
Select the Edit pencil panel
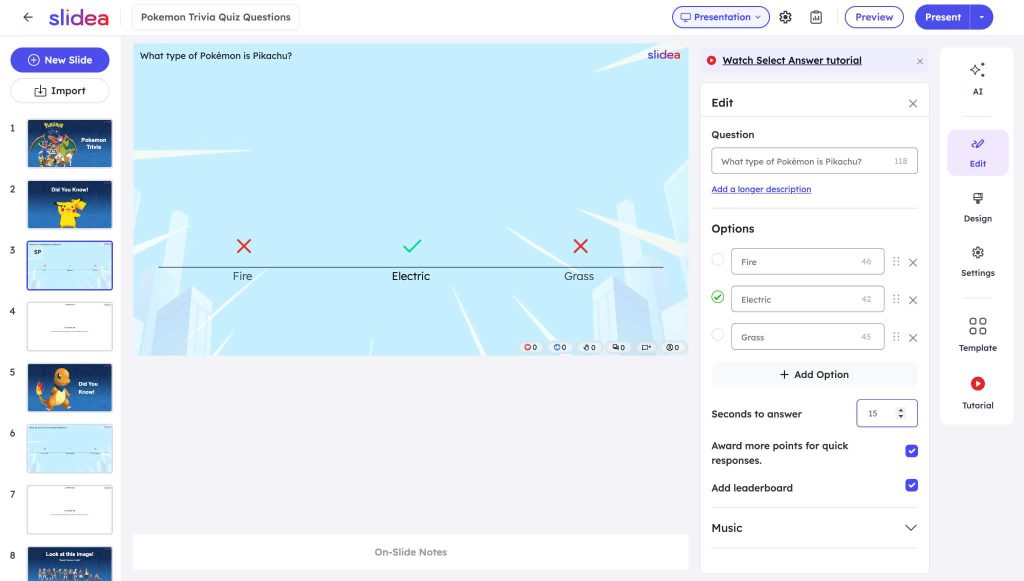pyautogui.click(x=977, y=152)
